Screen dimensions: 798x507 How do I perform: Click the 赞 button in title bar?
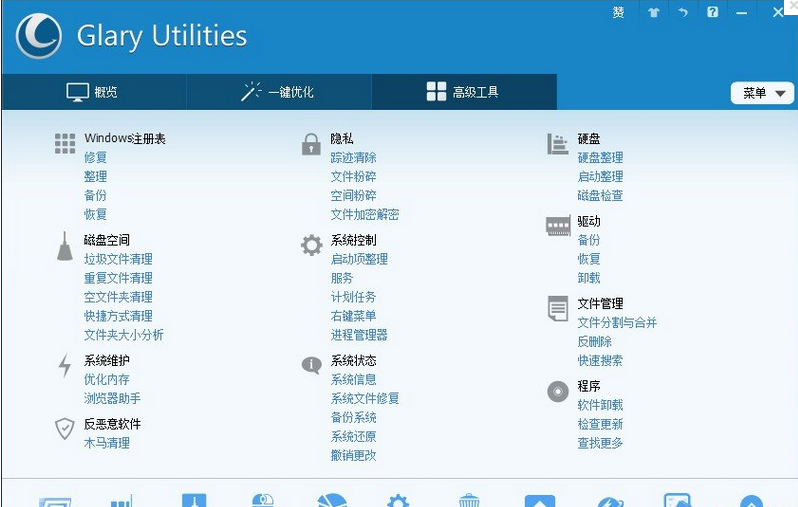[618, 13]
